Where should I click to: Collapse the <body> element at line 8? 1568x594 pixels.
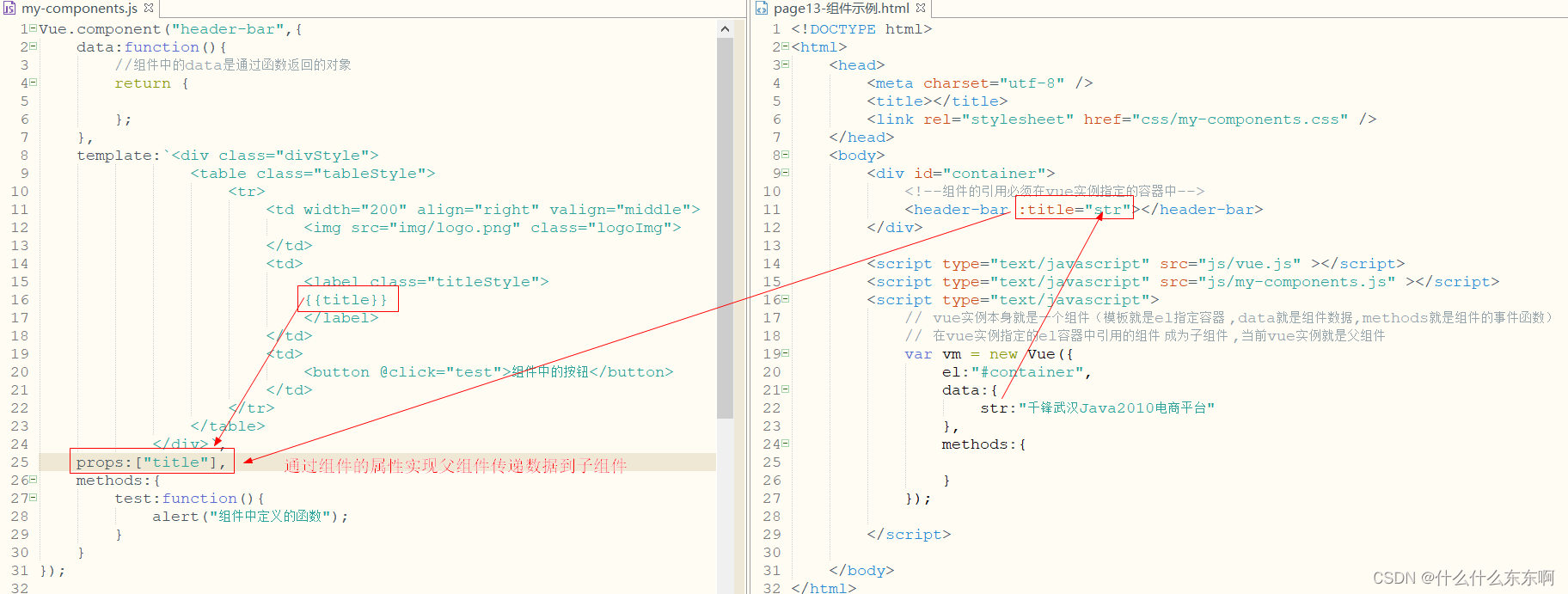pos(786,155)
